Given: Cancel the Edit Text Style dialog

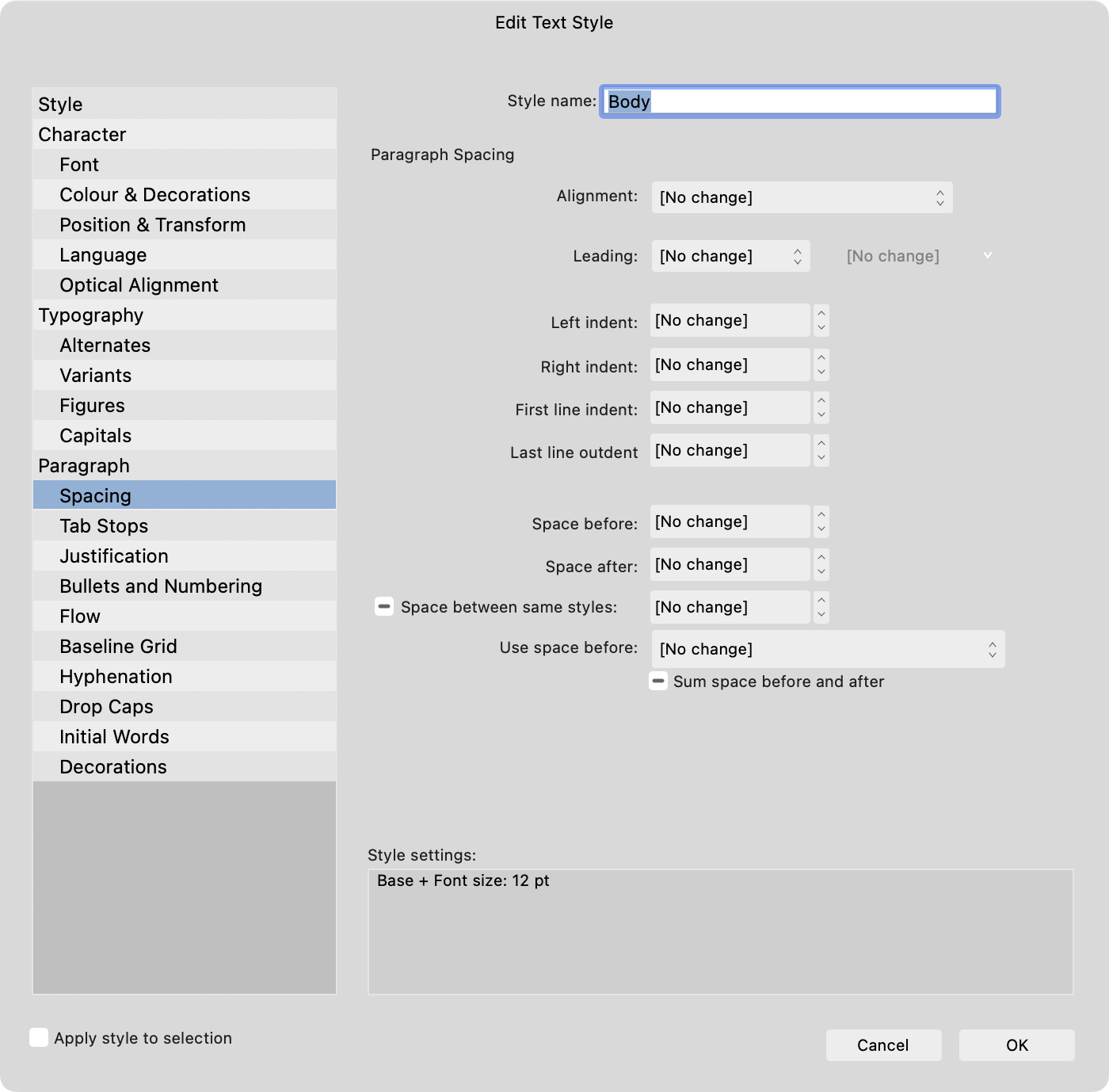Looking at the screenshot, I should [882, 1044].
